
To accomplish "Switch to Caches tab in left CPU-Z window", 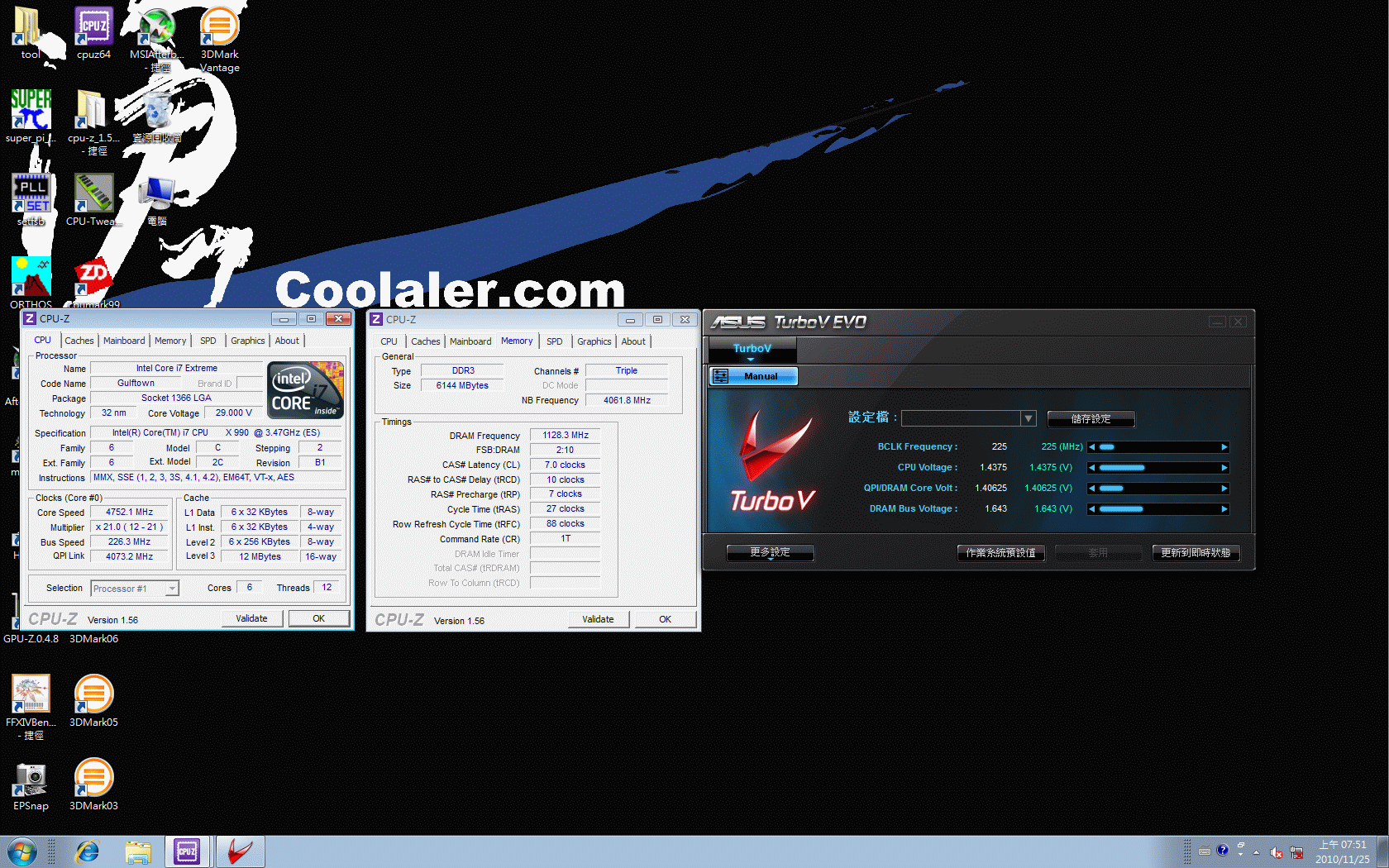I will pyautogui.click(x=79, y=341).
